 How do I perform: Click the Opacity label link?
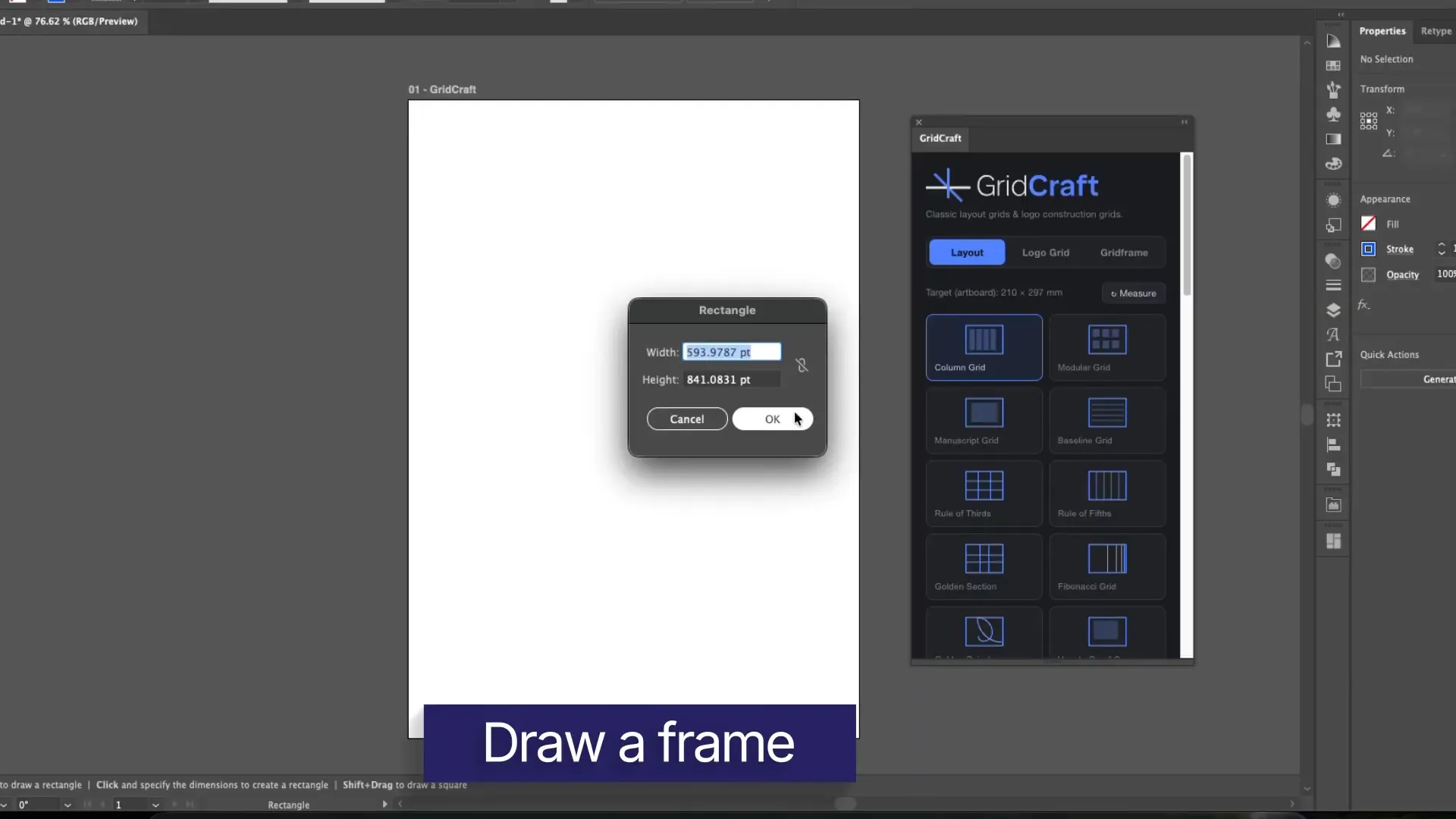1402,275
